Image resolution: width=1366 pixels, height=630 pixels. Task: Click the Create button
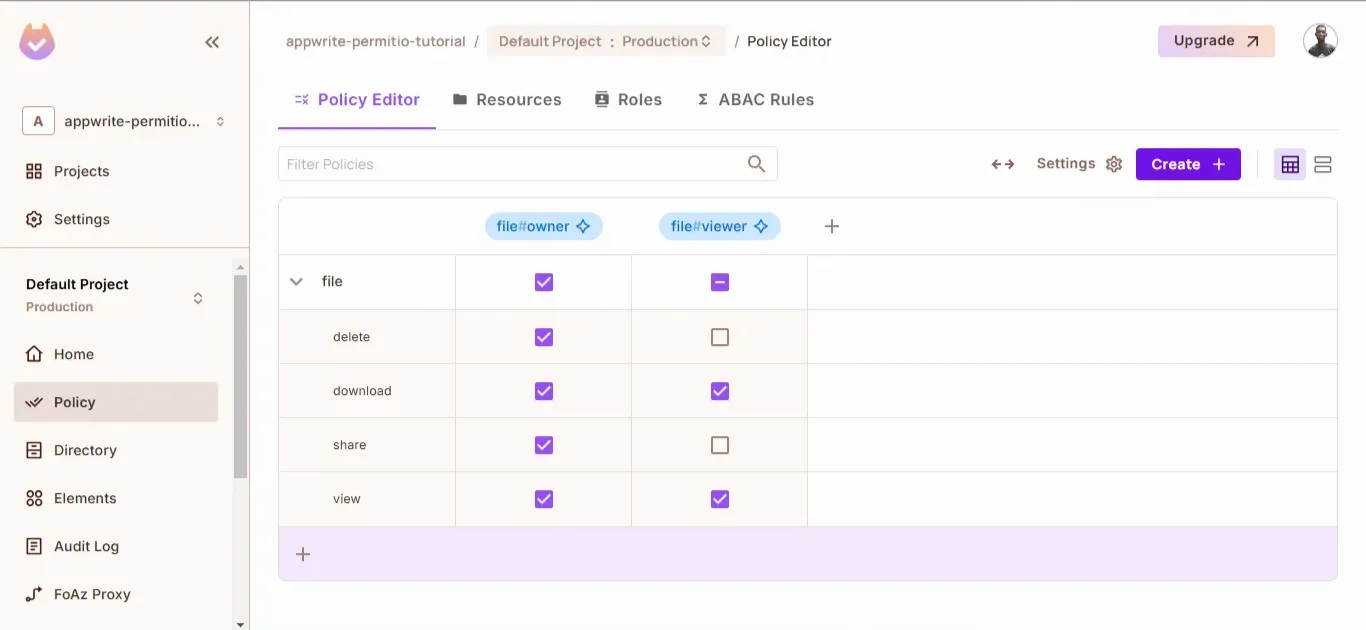[x=1188, y=164]
